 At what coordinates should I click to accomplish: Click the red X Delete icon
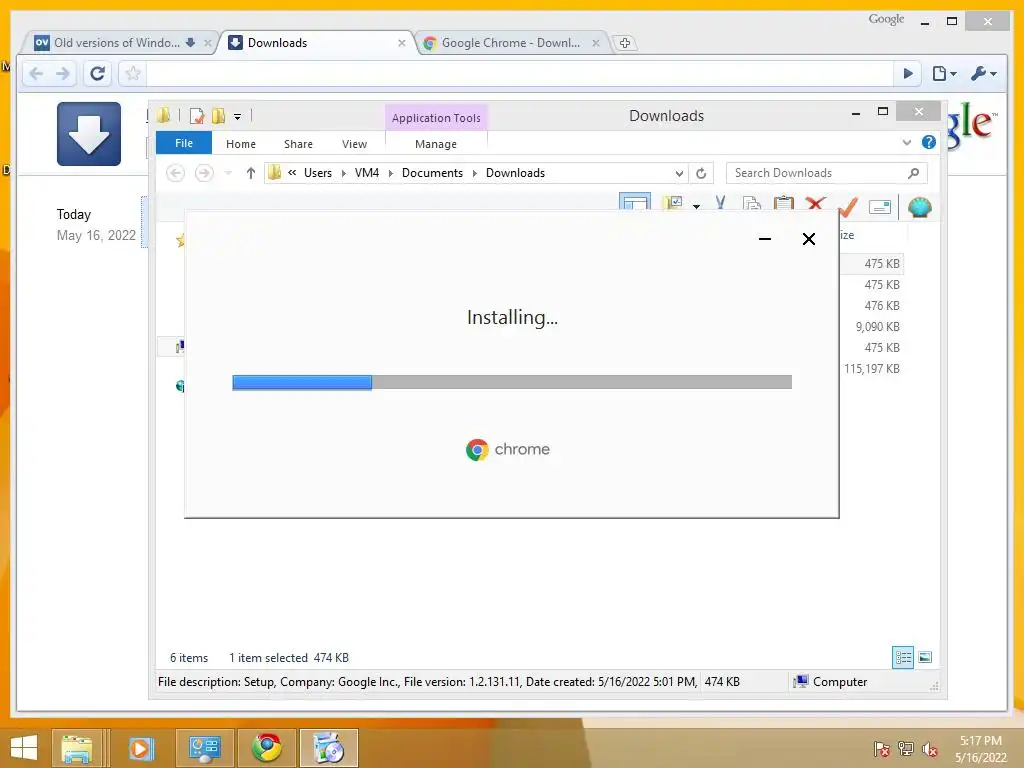[815, 203]
